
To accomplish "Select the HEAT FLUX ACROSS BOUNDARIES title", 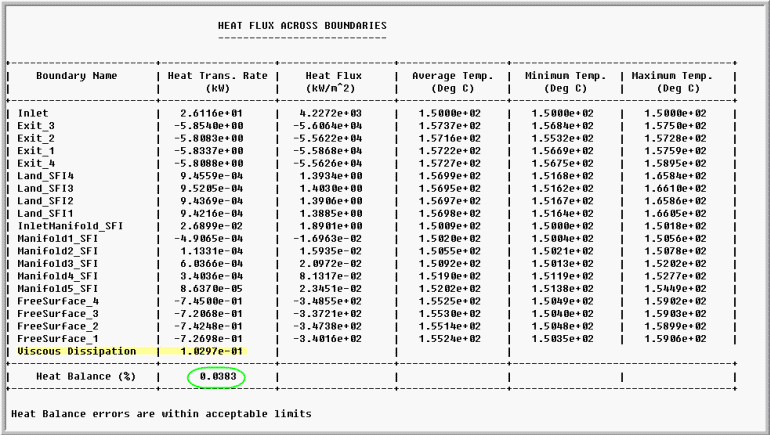I will 302,26.
